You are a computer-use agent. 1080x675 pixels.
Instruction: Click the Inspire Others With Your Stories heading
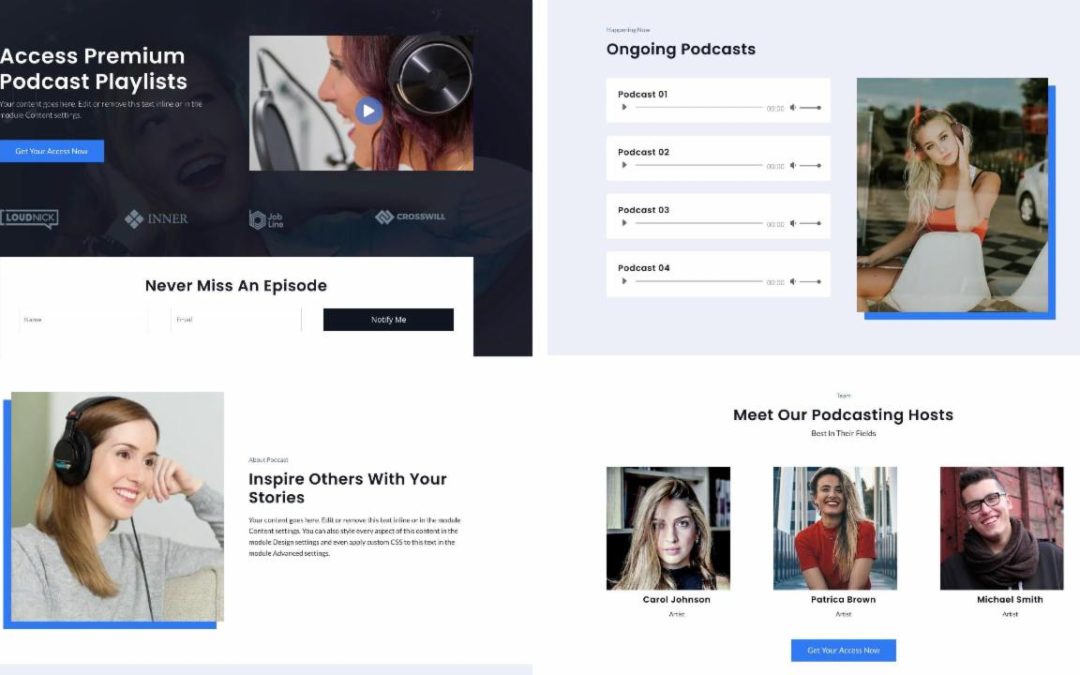348,488
